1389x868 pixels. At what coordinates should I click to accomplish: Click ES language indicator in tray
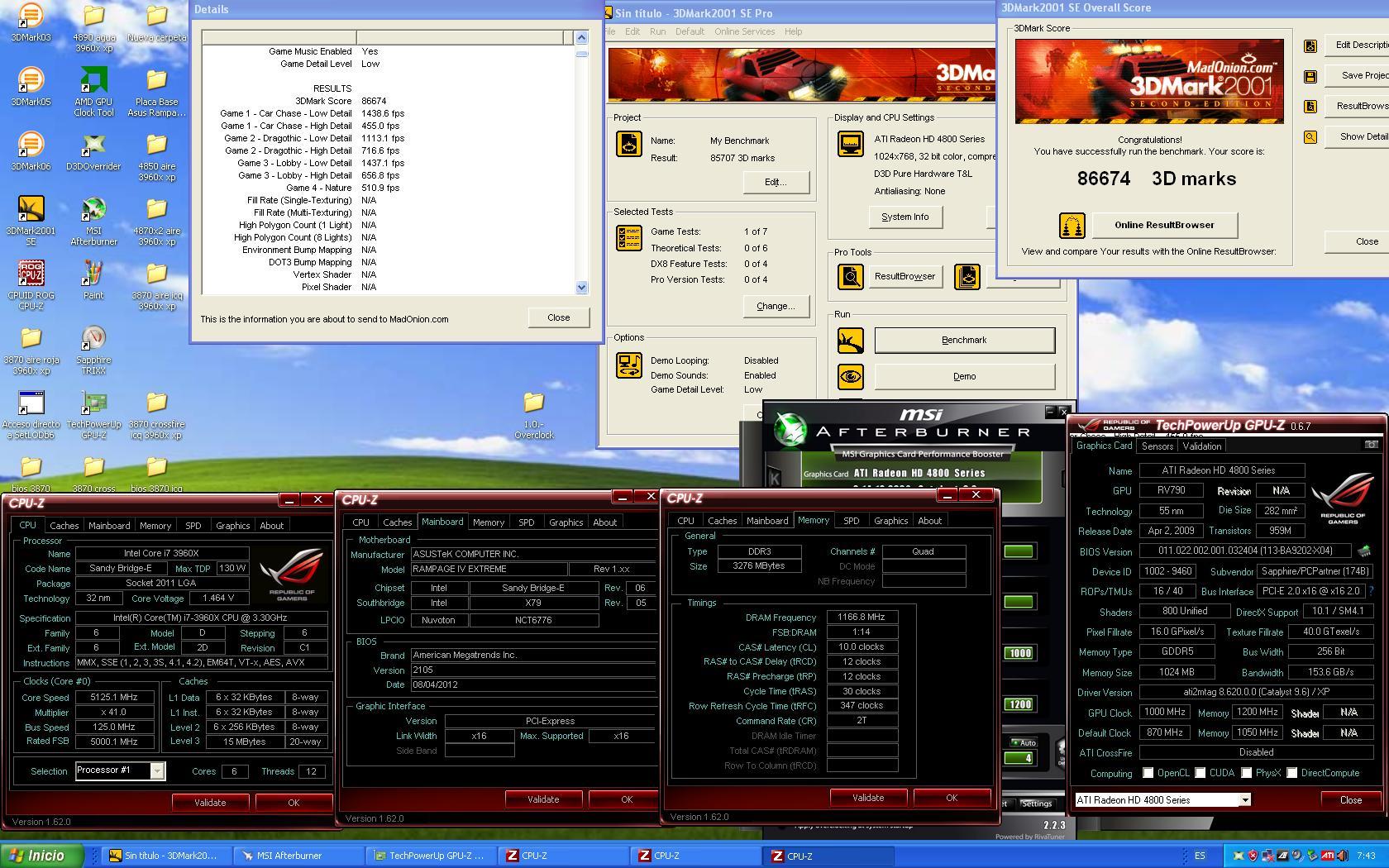coord(1200,856)
